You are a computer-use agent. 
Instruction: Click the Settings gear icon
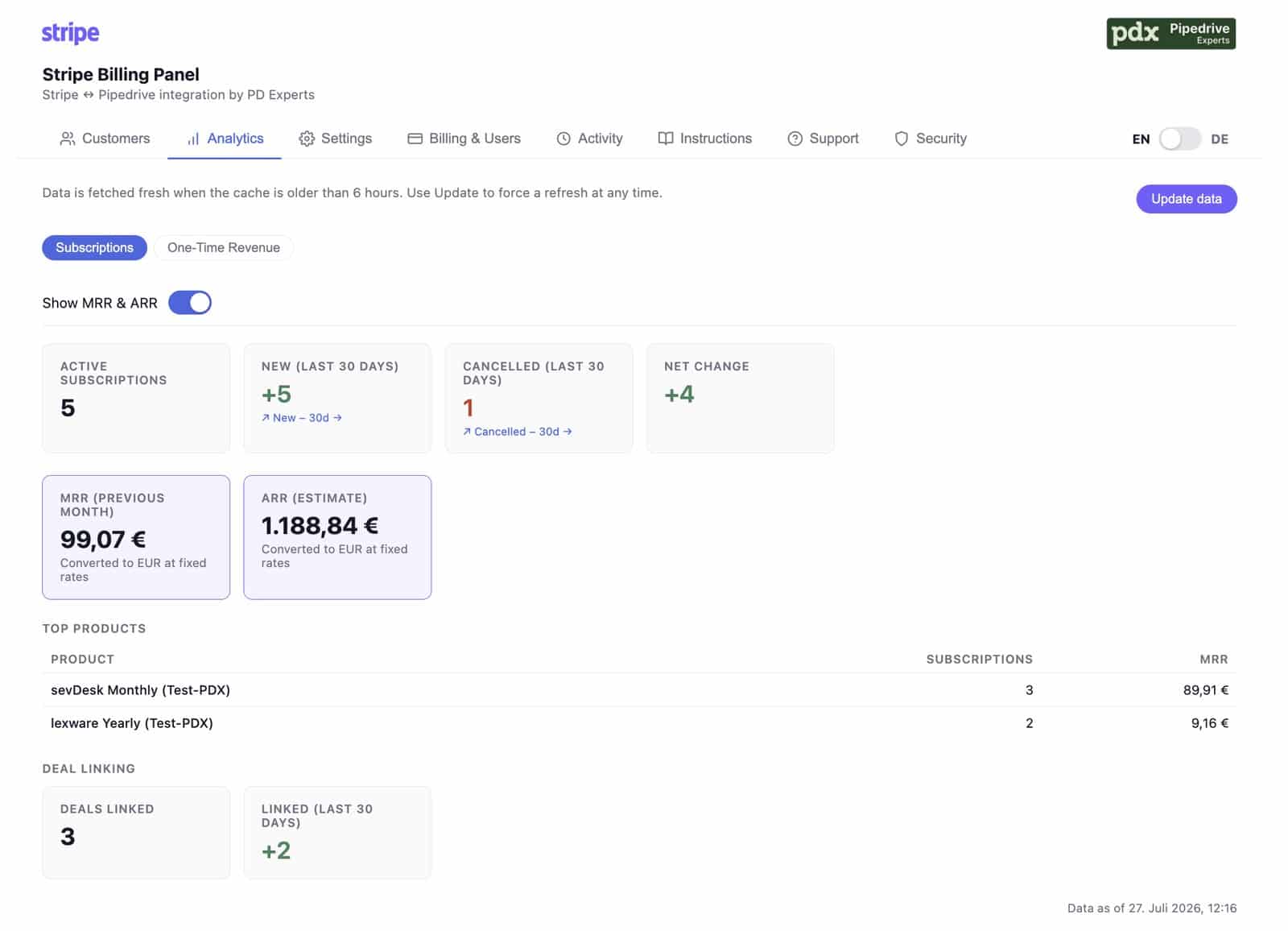pyautogui.click(x=307, y=139)
